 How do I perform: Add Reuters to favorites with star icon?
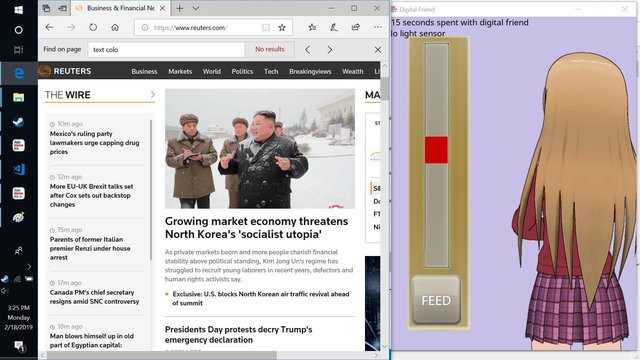282,27
